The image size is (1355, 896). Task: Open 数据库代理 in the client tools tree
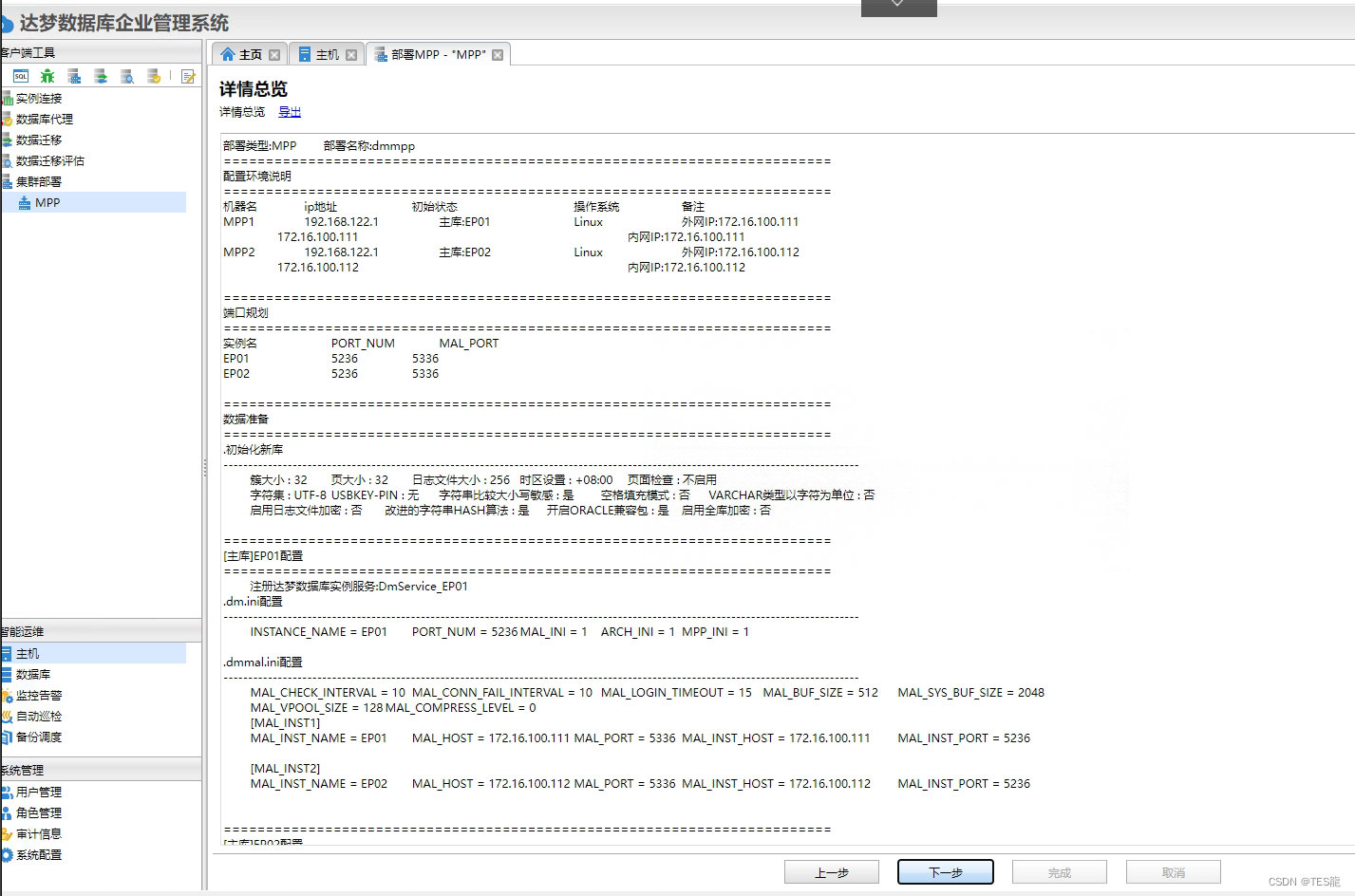click(x=45, y=119)
